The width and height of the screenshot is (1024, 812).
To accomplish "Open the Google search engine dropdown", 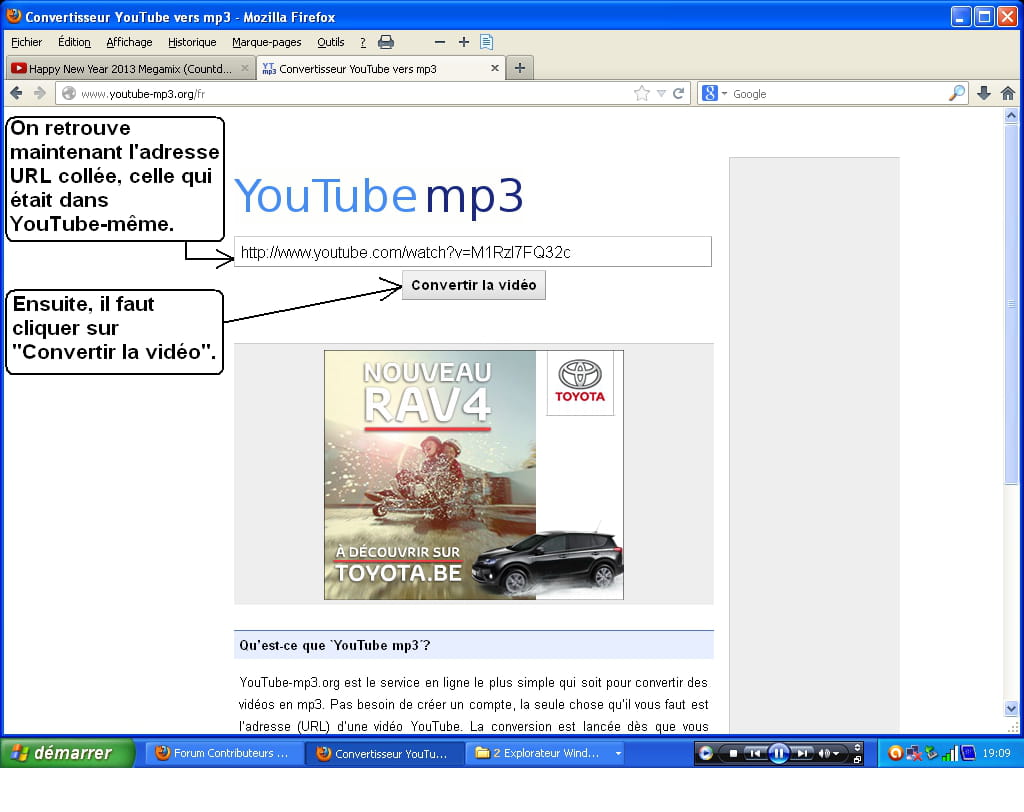I will click(724, 93).
